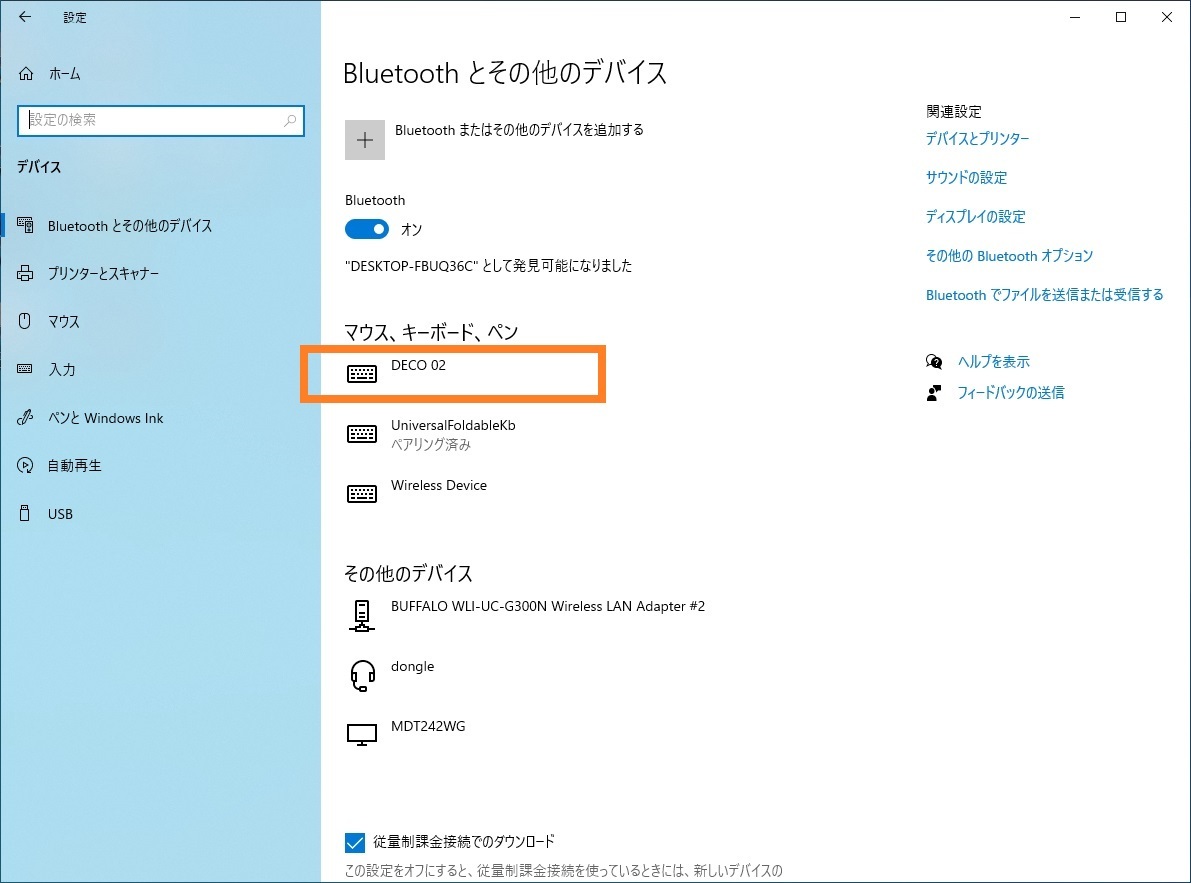Click the magnifier icon in the search box
Image resolution: width=1191 pixels, height=883 pixels.
pyautogui.click(x=290, y=120)
